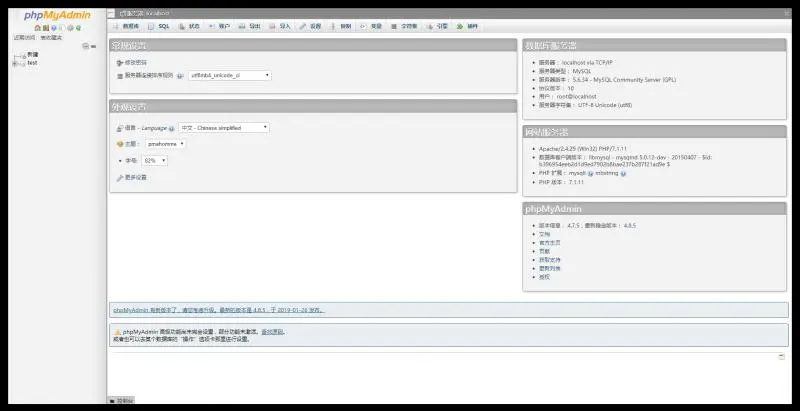Open the SQL tab
Image resolution: width=800 pixels, height=411 pixels.
coord(159,26)
